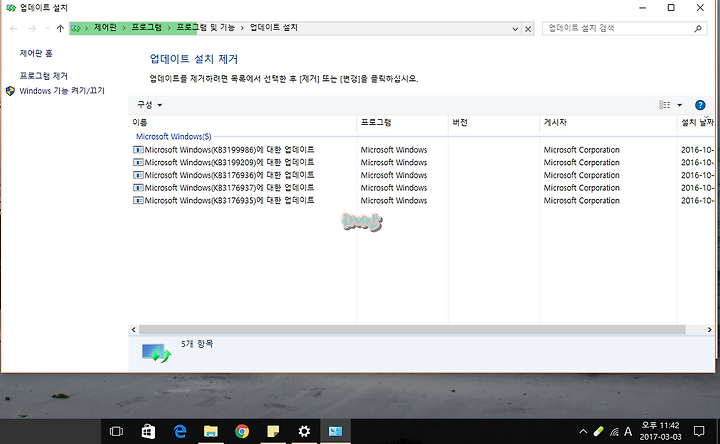Show hidden system tray icons
The height and width of the screenshot is (444, 720).
tap(583, 432)
